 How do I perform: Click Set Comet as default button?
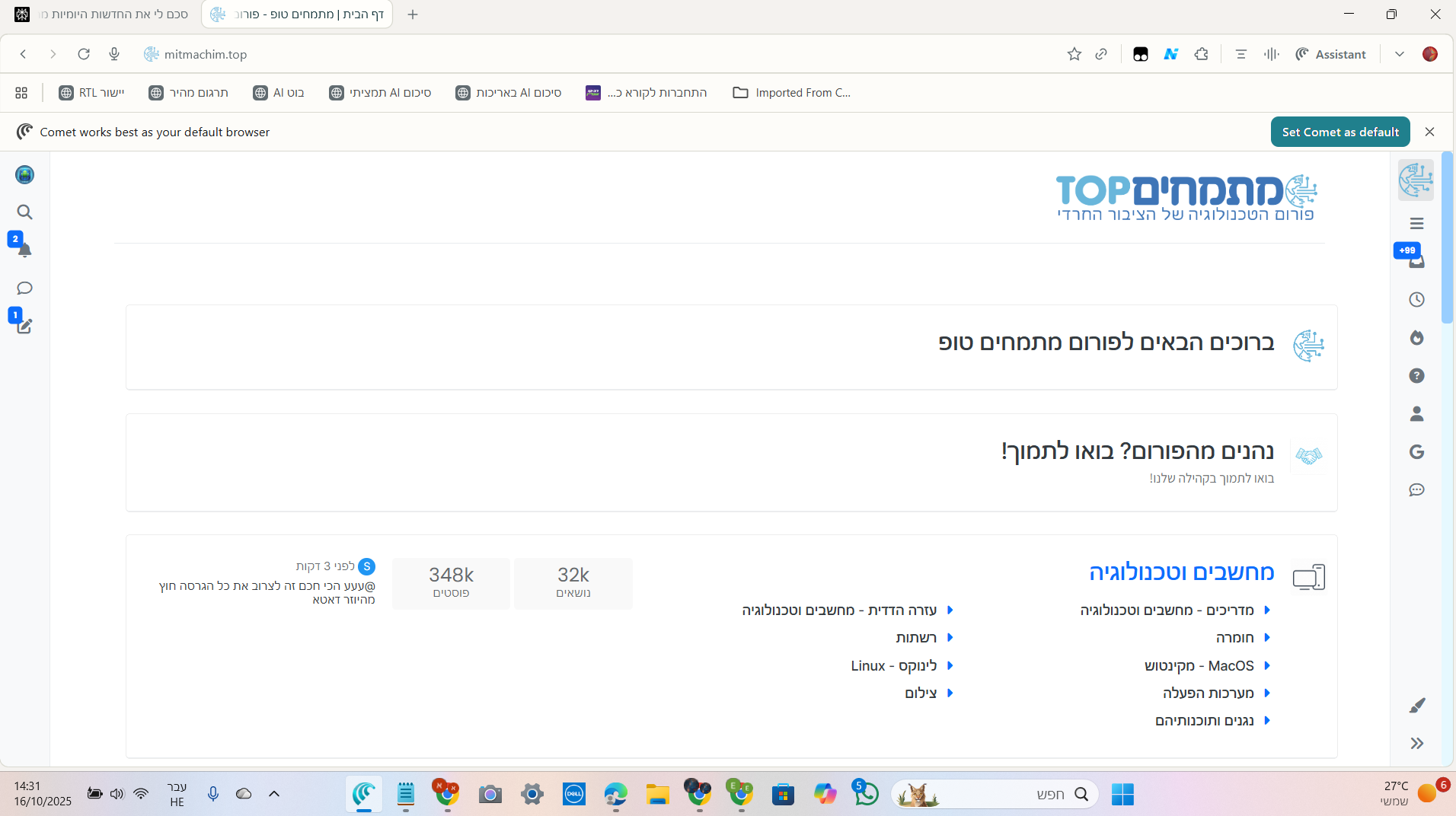click(x=1339, y=132)
